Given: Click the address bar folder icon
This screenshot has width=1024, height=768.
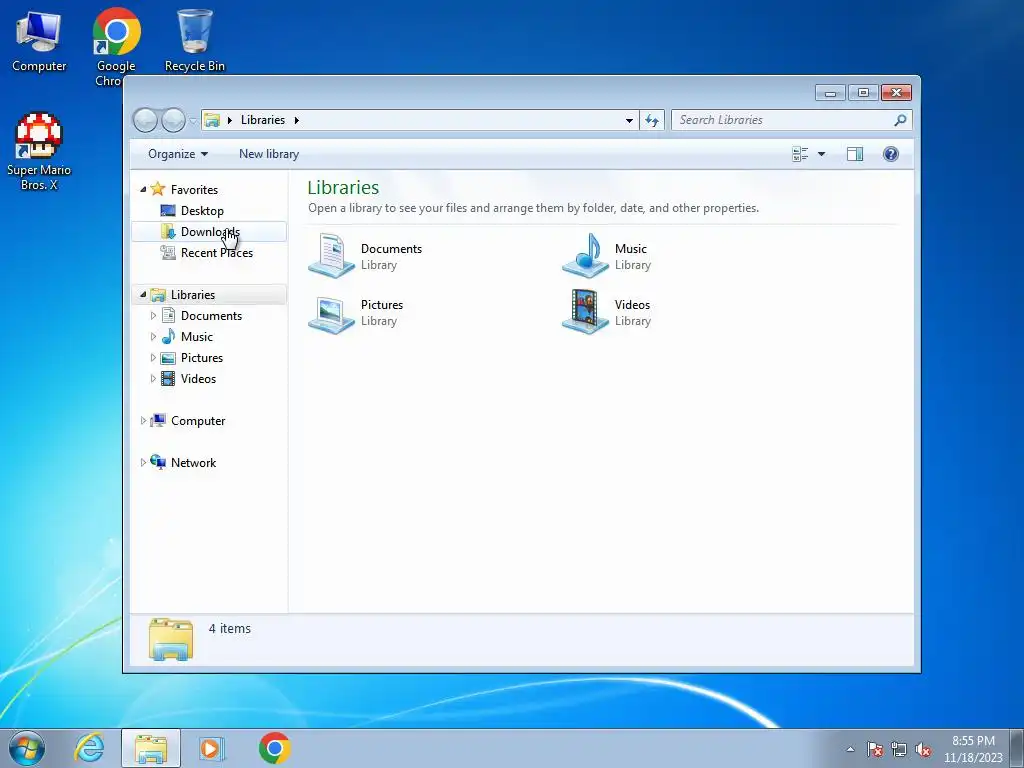Looking at the screenshot, I should coord(212,120).
